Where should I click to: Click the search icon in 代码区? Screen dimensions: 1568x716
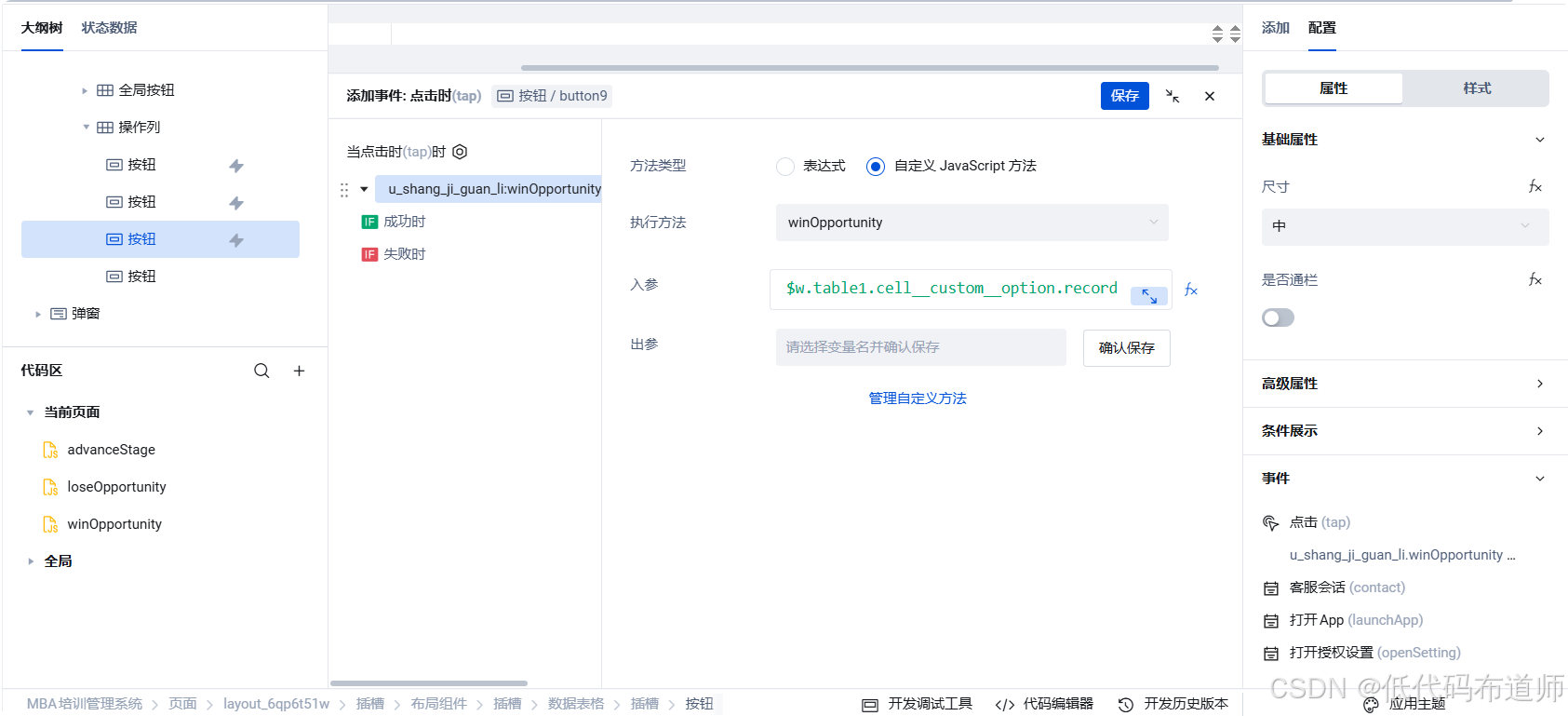(261, 371)
